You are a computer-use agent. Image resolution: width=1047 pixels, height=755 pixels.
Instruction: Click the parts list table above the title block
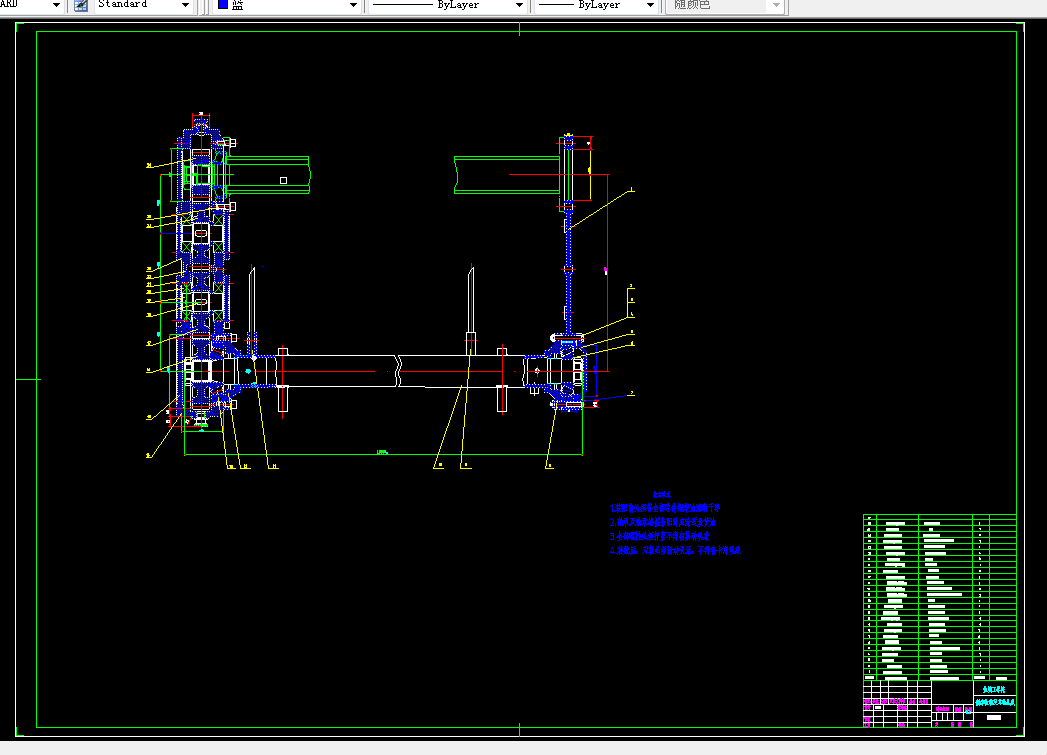(939, 595)
